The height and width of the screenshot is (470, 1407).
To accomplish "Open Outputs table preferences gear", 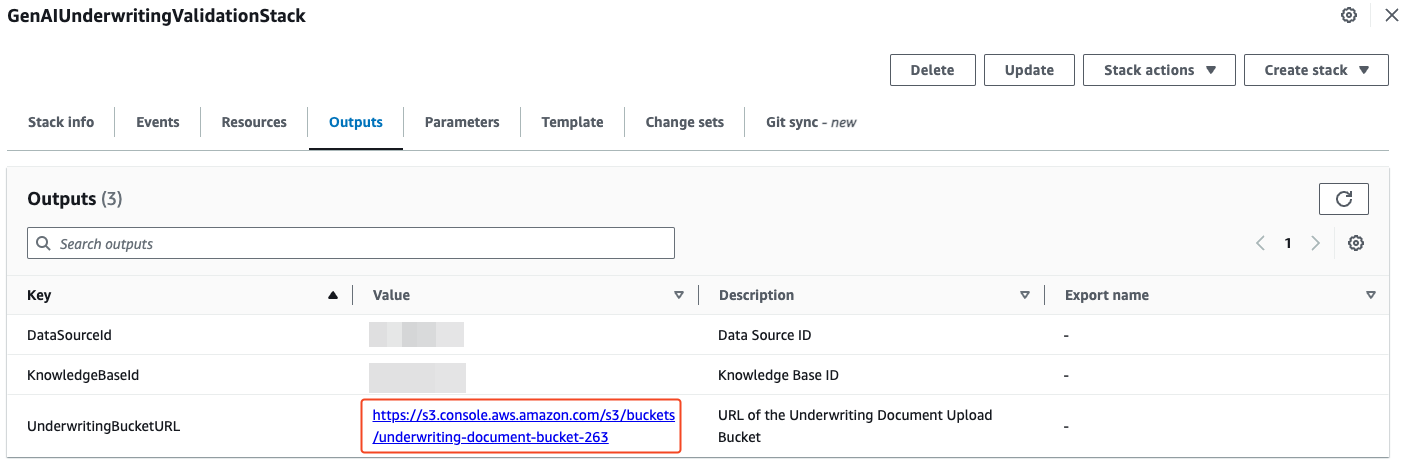I will [1356, 243].
